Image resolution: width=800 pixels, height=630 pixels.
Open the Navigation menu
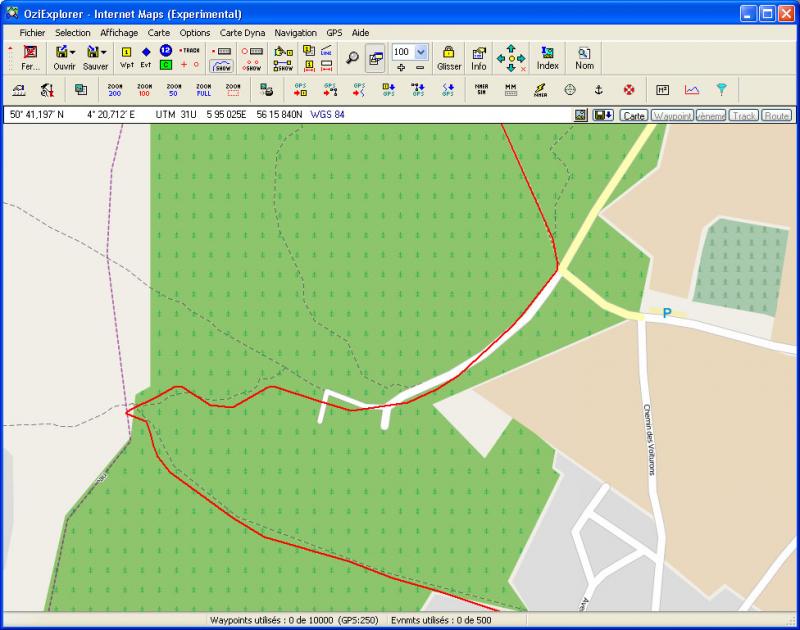pos(295,33)
